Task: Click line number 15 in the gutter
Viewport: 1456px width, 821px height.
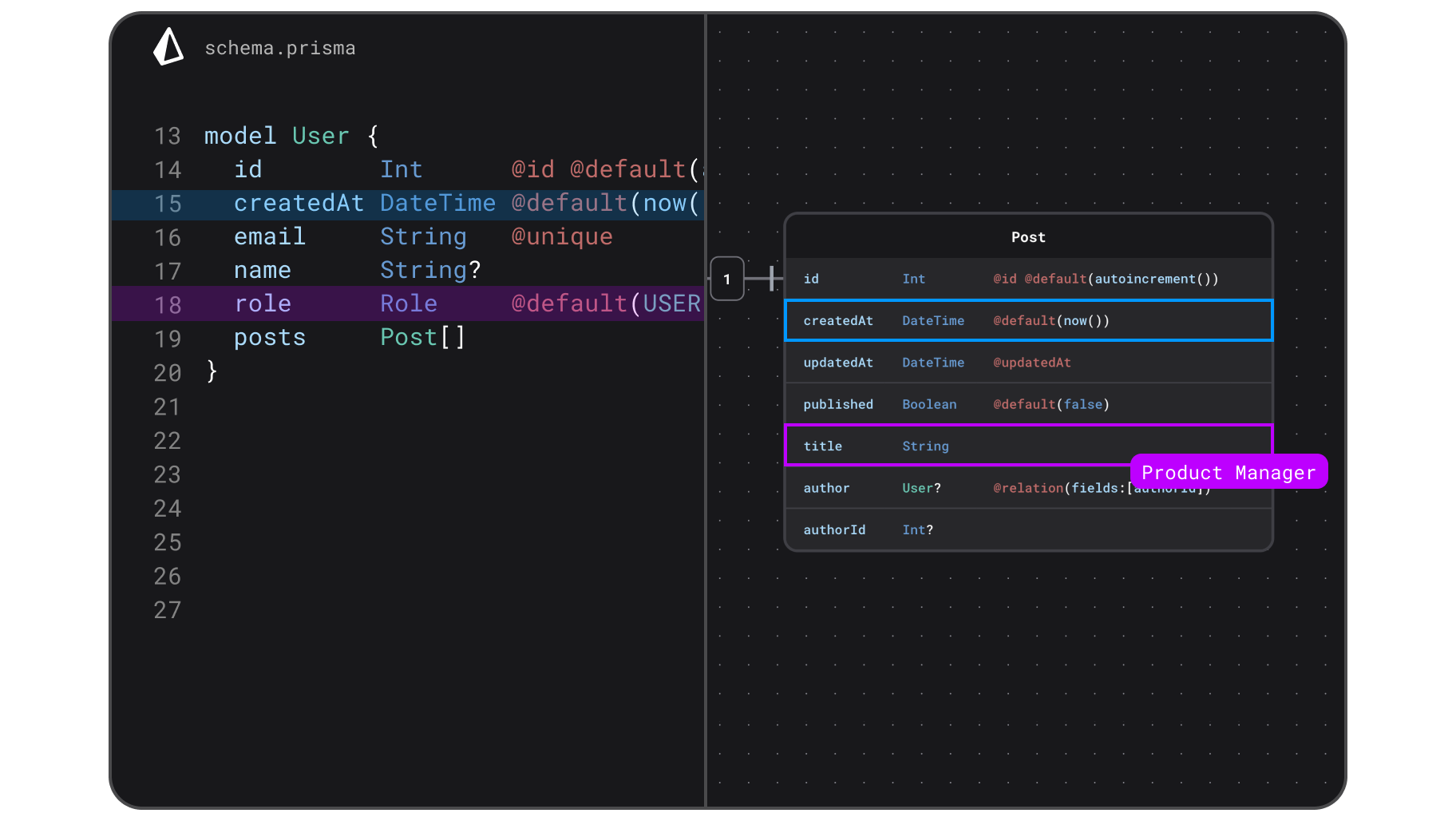Action: pyautogui.click(x=168, y=204)
